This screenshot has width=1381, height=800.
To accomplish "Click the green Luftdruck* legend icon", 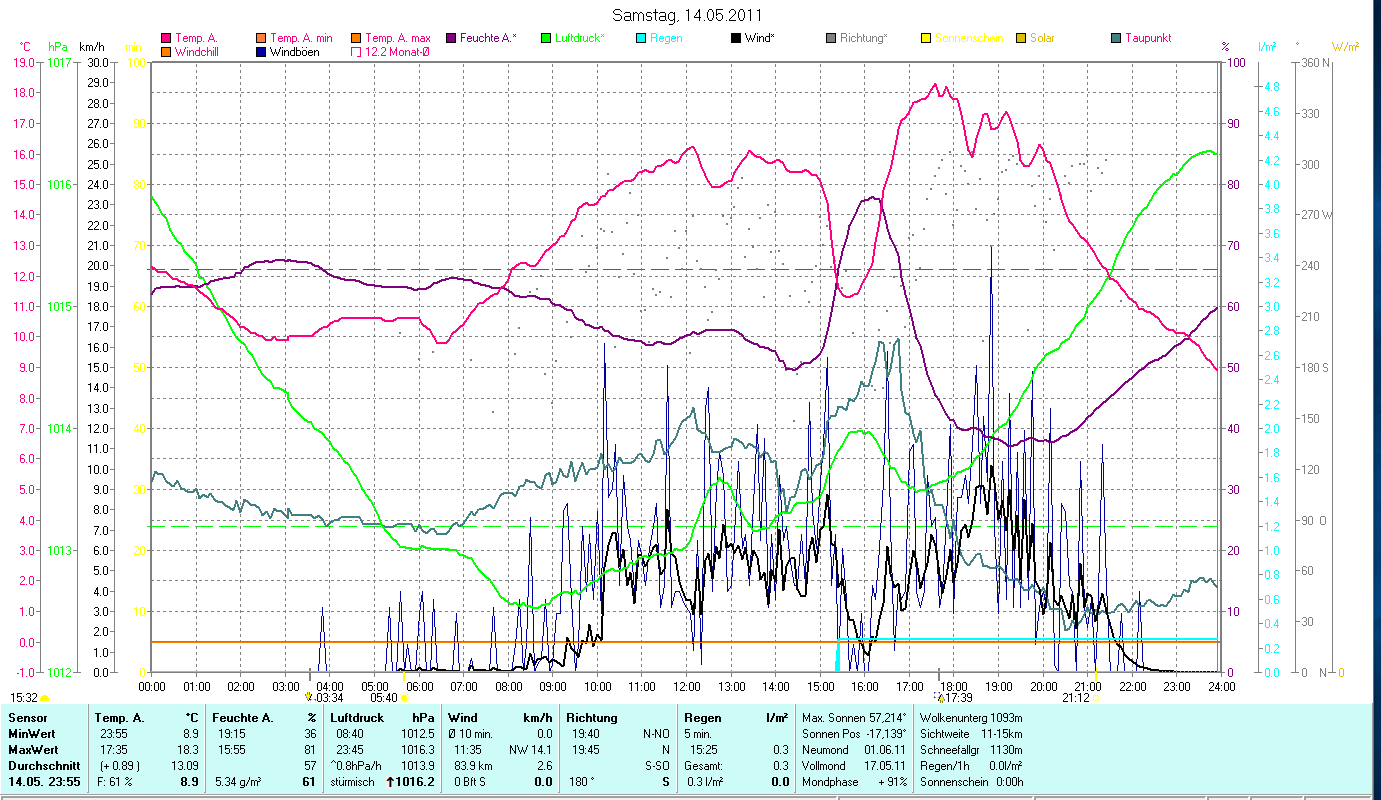I will (546, 38).
